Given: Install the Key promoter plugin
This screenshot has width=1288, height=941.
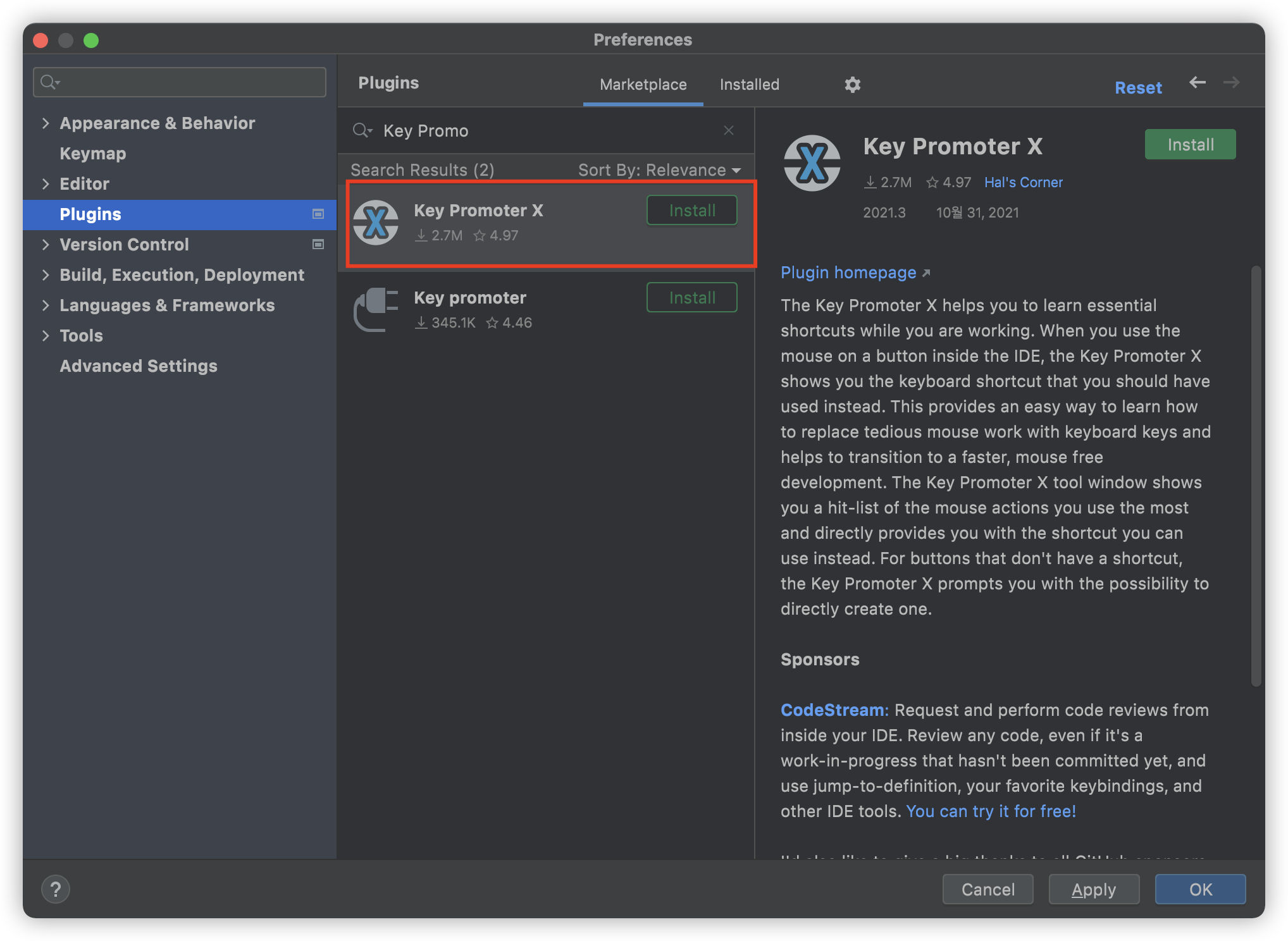Looking at the screenshot, I should click(691, 297).
